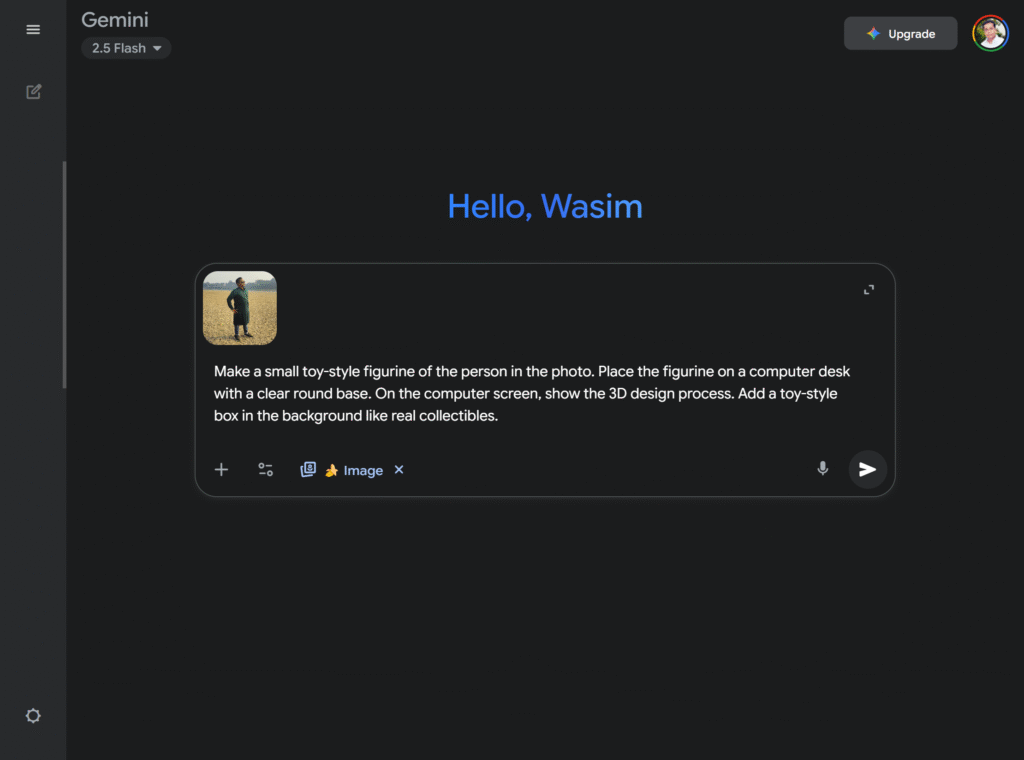Toggle the Image tool chip label
The height and width of the screenshot is (760, 1024).
363,471
